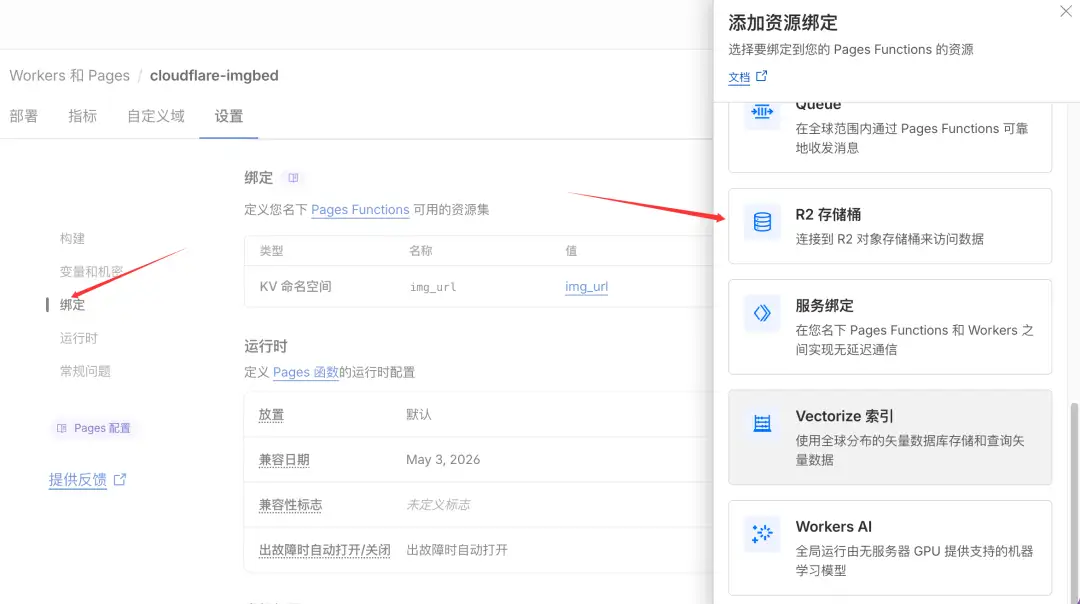The image size is (1080, 604).
Task: Click the img_url name cell
Action: pyautogui.click(x=433, y=287)
